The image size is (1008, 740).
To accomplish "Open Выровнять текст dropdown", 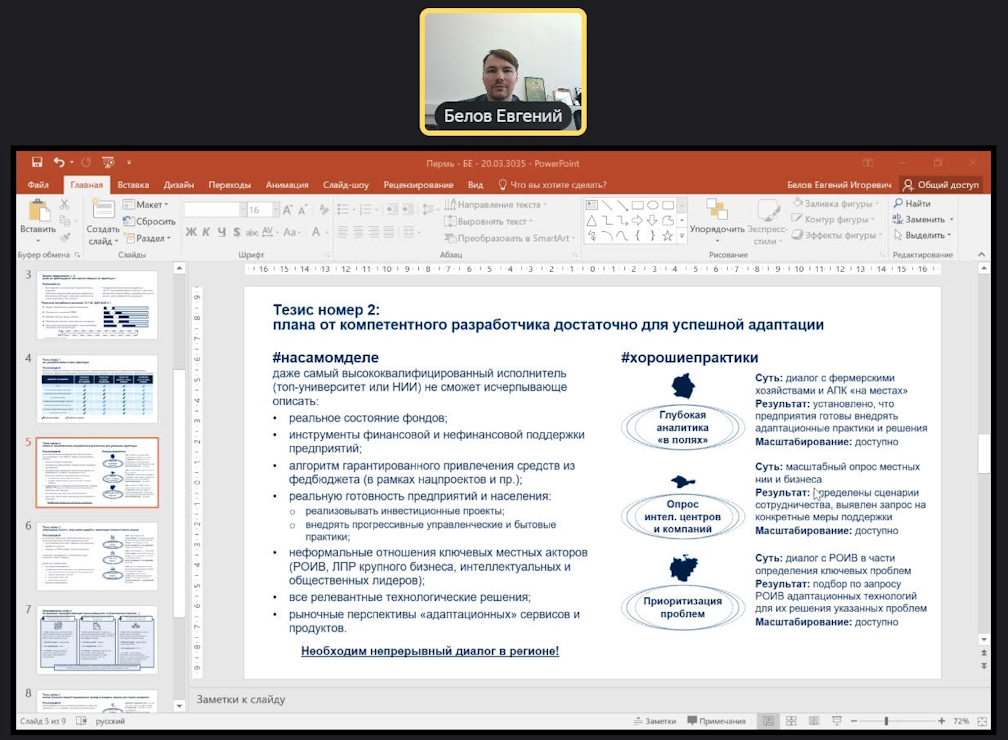I will click(x=489, y=221).
